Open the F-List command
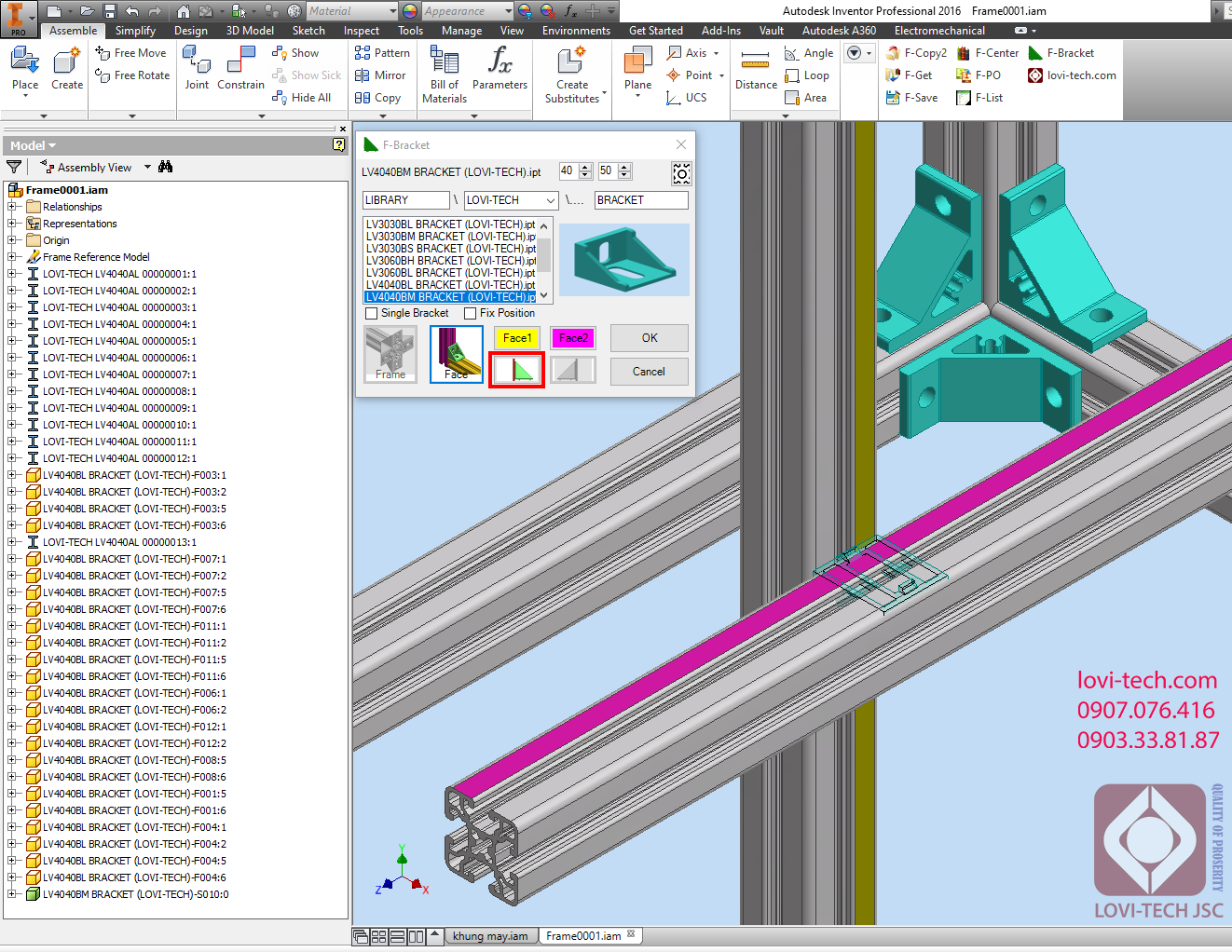This screenshot has width=1232, height=952. tap(979, 98)
